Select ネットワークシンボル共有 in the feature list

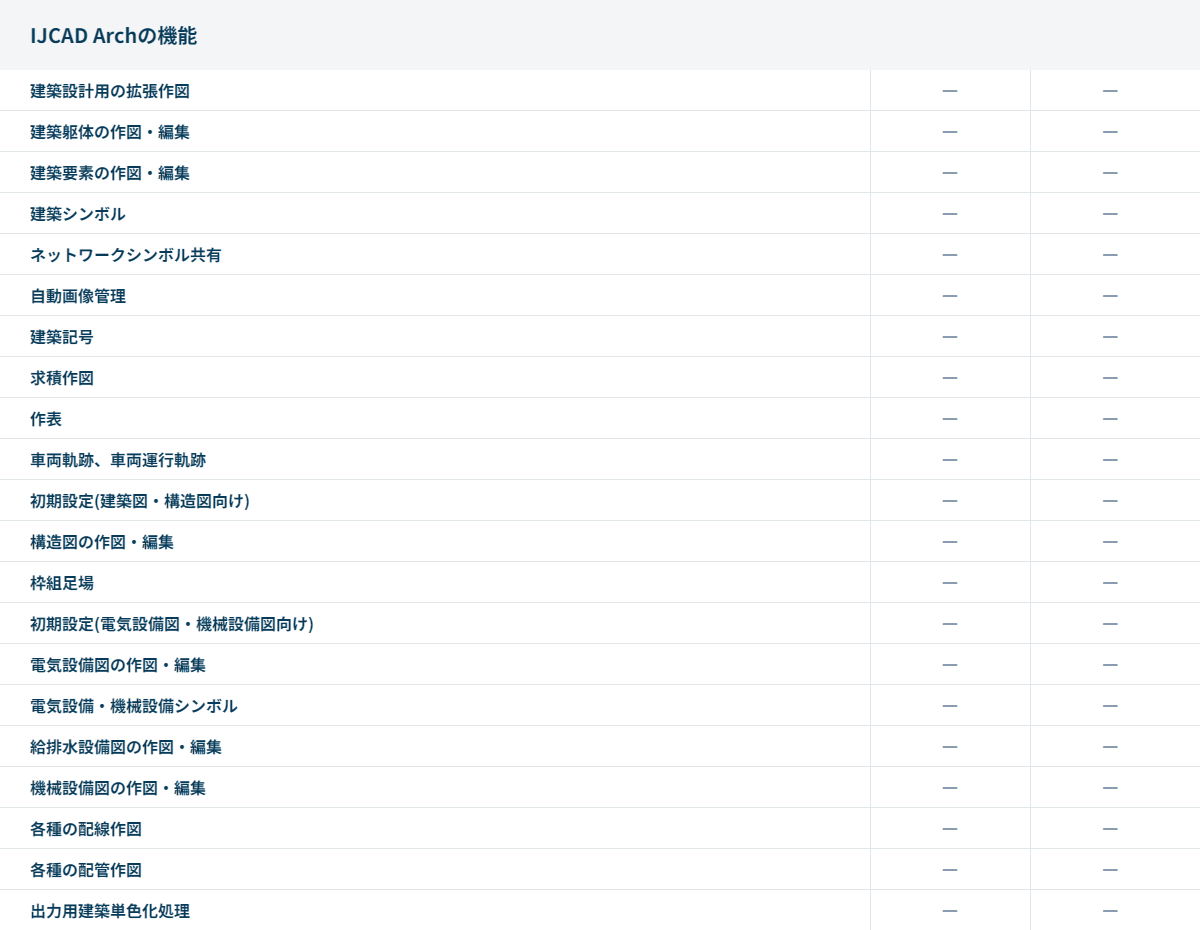(126, 255)
